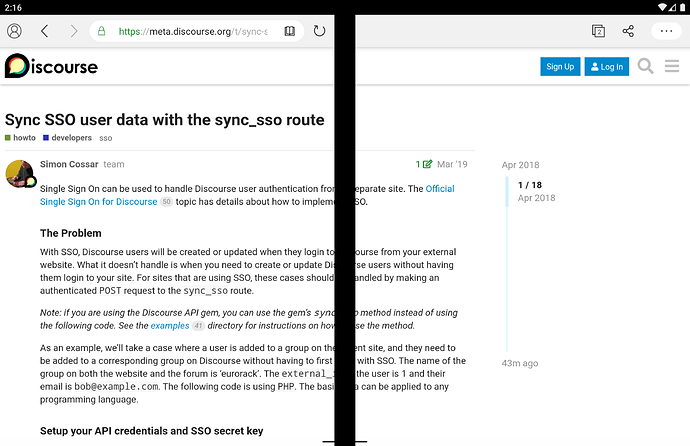
Task: Click the status bar clock 2:16
Action: pyautogui.click(x=13, y=7)
